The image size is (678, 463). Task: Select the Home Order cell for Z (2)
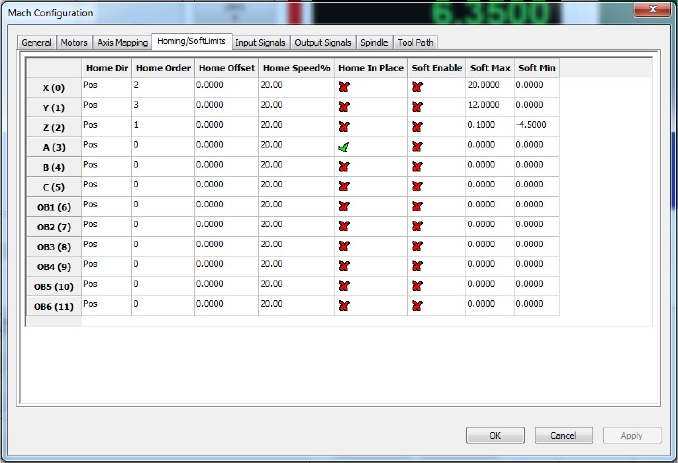[x=163, y=127]
